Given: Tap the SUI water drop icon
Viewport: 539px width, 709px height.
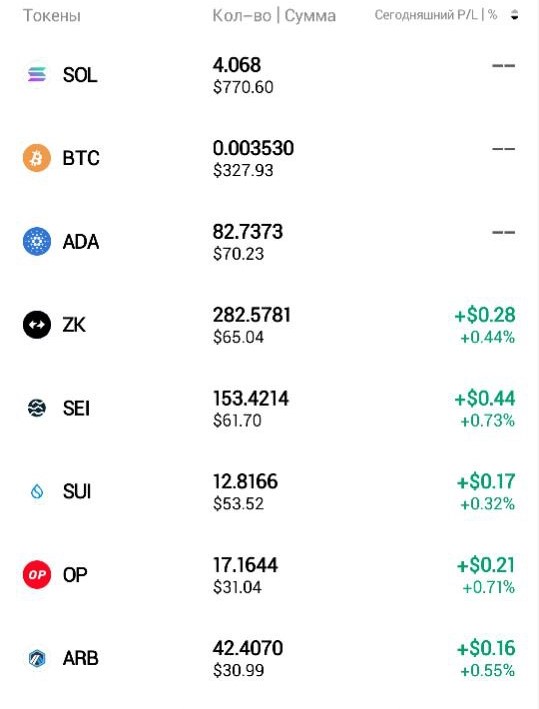Looking at the screenshot, I should [37, 491].
